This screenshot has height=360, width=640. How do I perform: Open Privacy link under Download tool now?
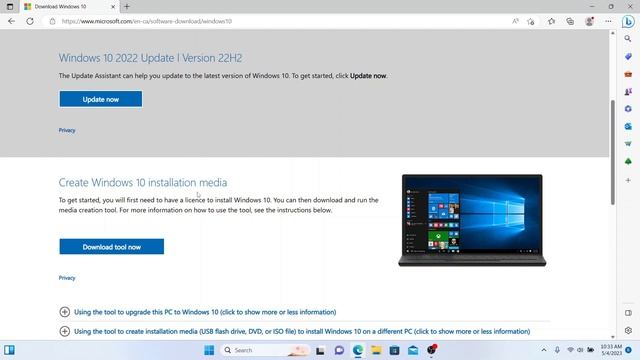(67, 278)
